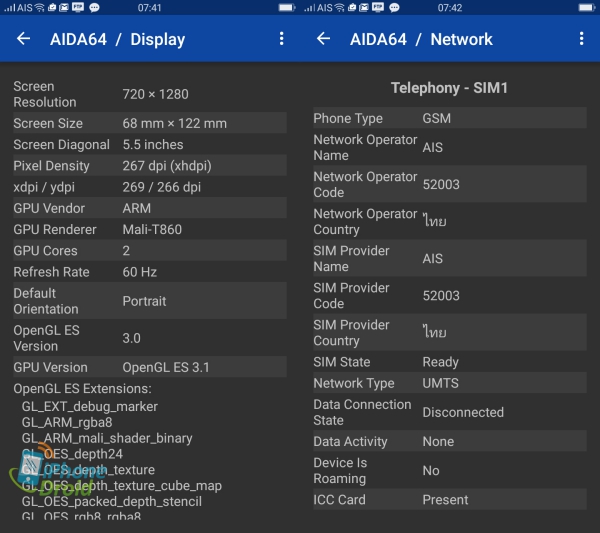Open overflow menu on Network screen

[581, 38]
